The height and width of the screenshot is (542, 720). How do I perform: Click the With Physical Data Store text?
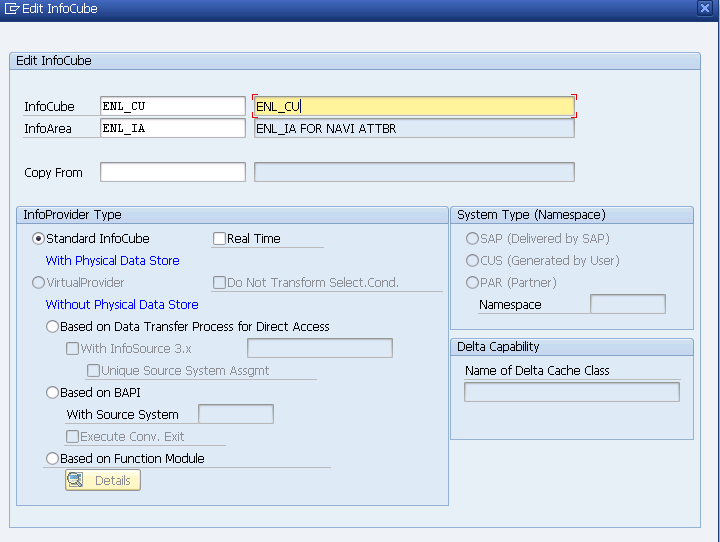coord(112,260)
